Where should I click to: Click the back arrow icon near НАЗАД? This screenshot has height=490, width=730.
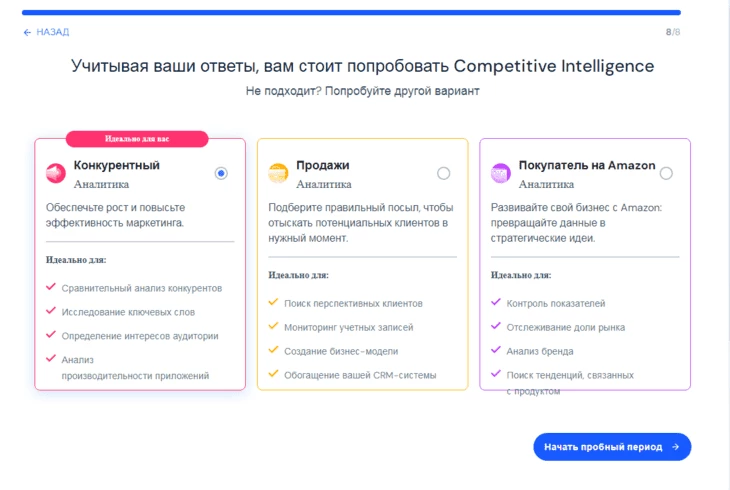[x=27, y=32]
